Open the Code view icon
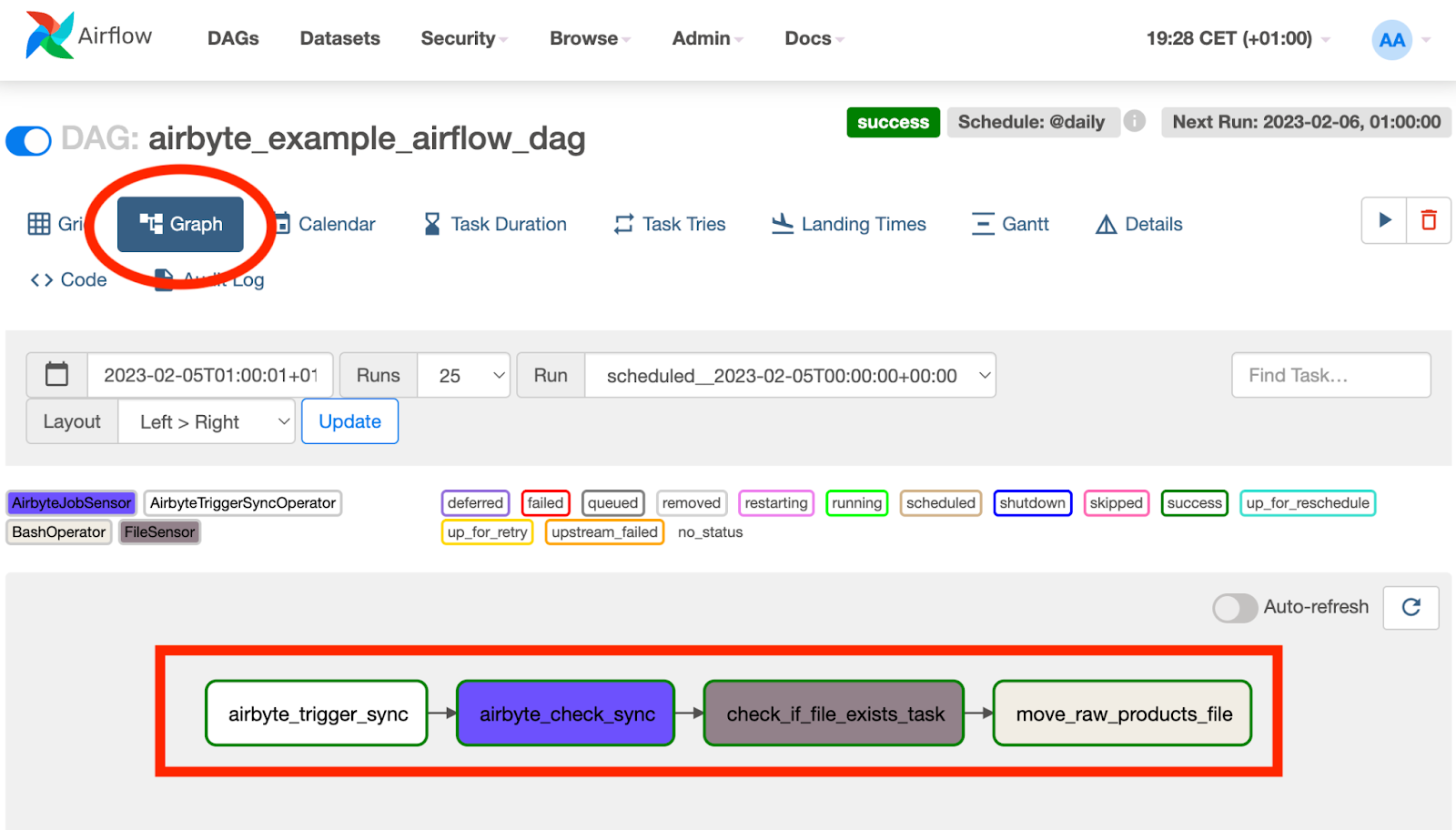 (x=41, y=279)
